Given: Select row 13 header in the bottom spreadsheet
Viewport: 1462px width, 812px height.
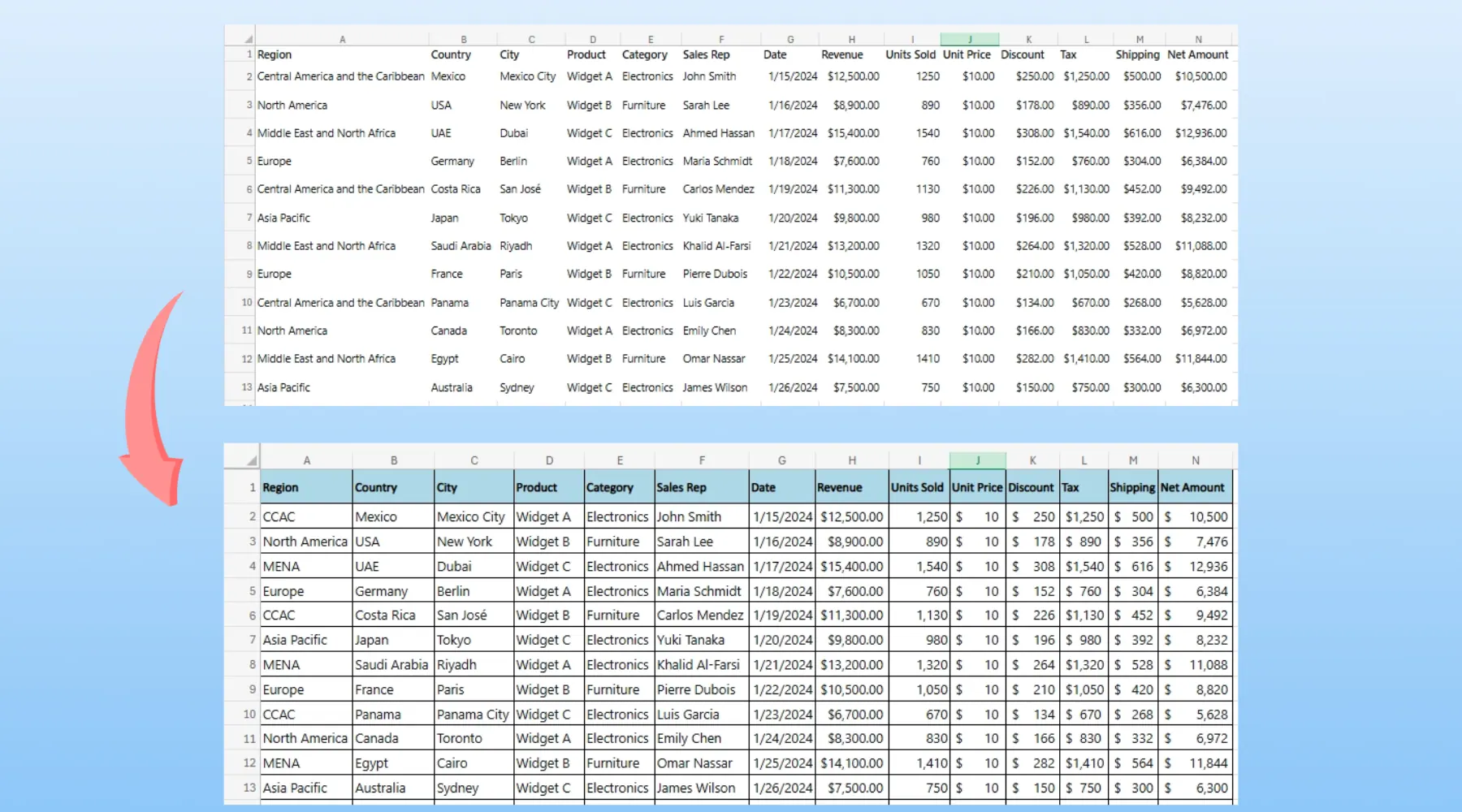Looking at the screenshot, I should [249, 788].
